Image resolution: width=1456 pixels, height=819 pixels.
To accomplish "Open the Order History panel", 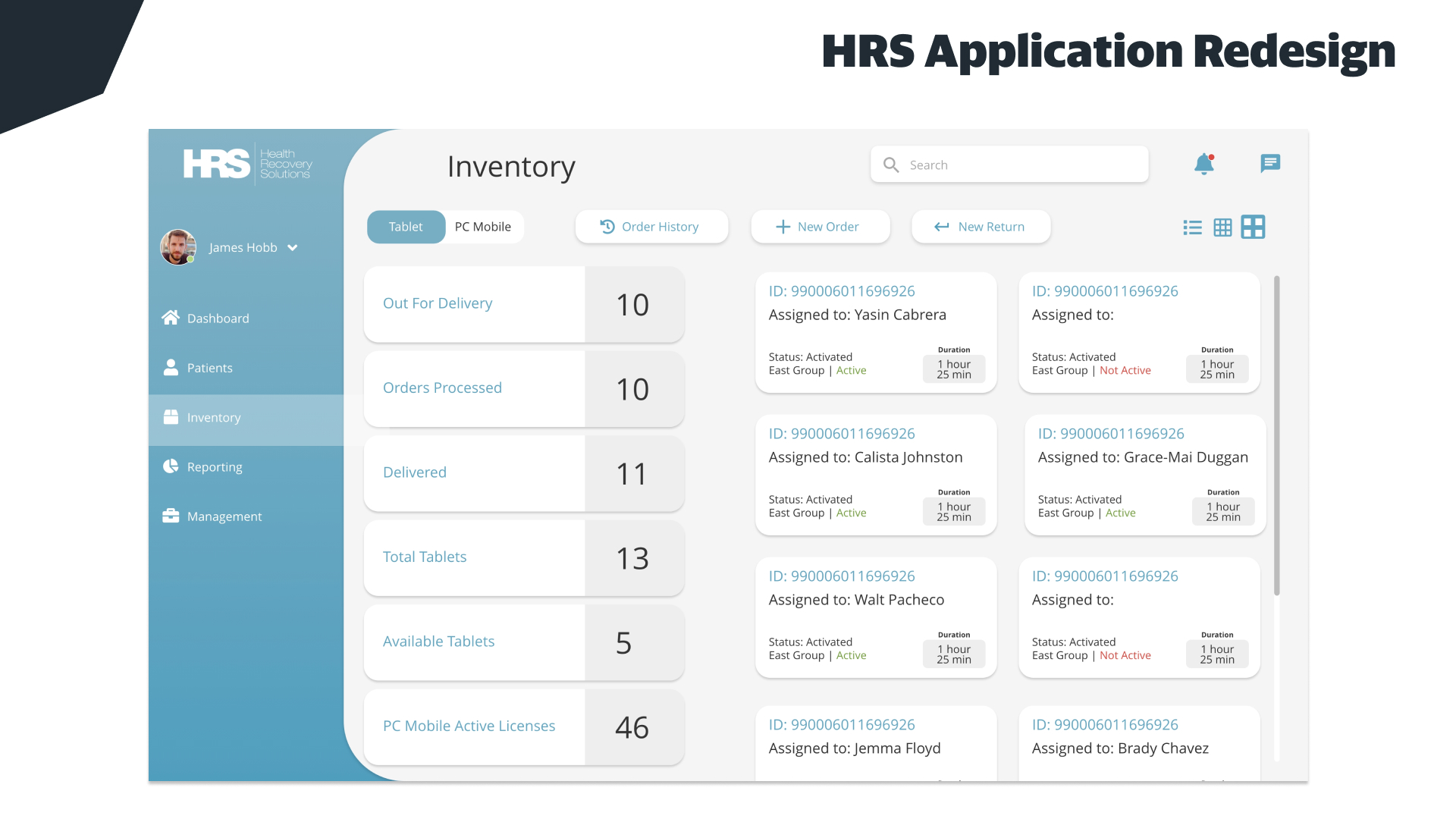I will tap(651, 226).
